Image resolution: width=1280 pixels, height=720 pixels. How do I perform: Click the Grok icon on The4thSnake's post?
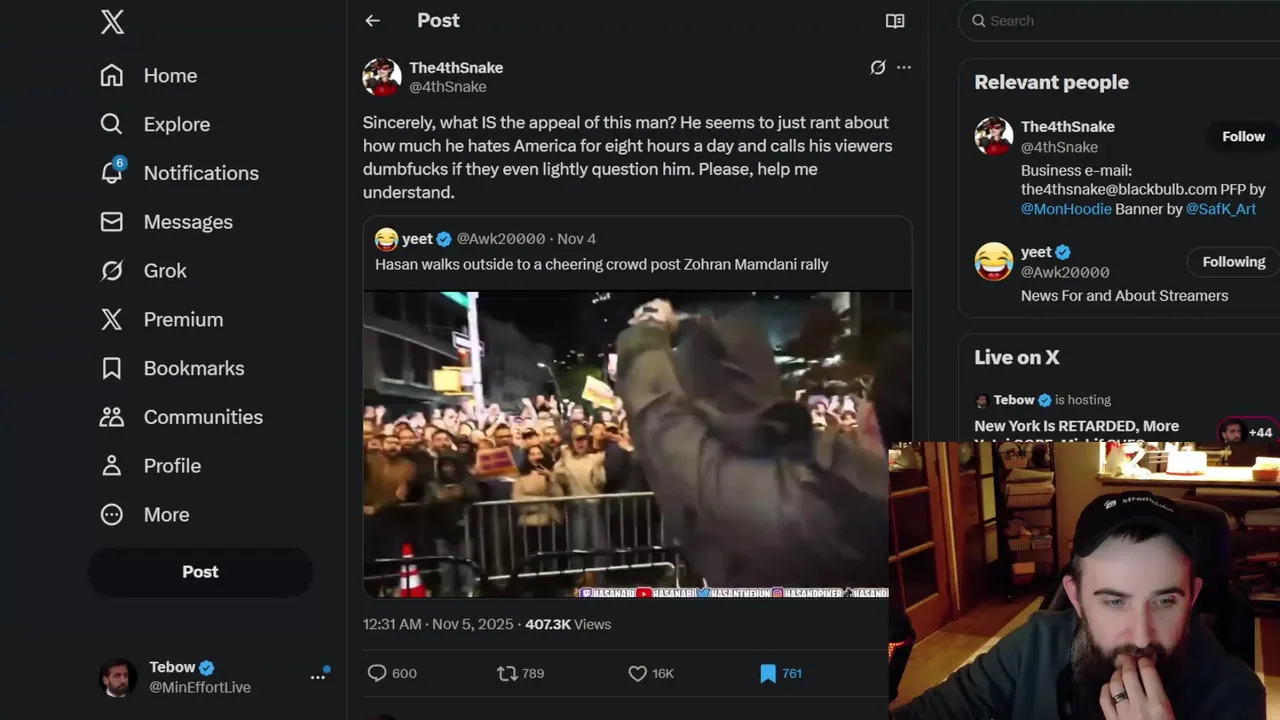point(877,68)
